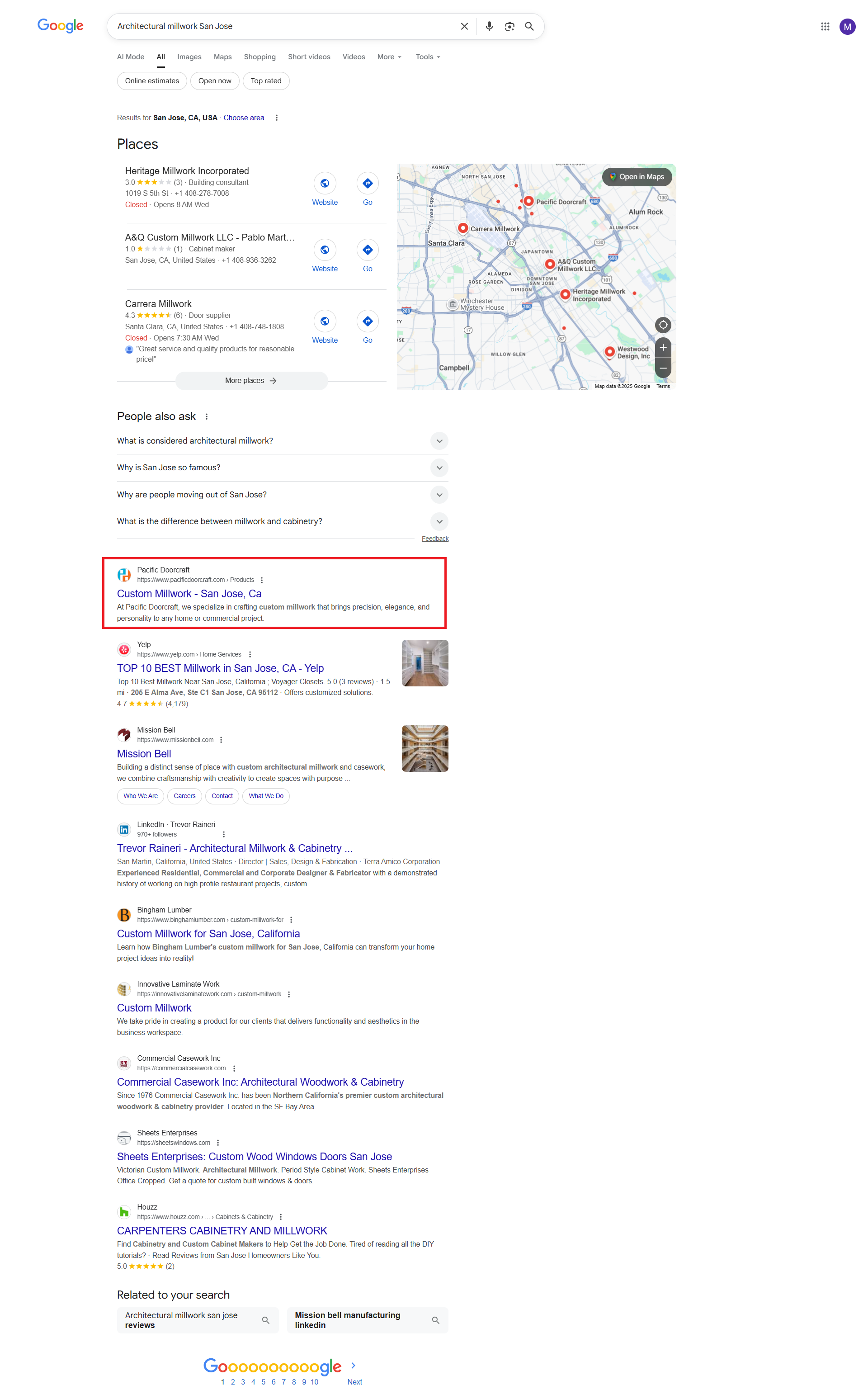Clear the search box with X icon
The image size is (868, 1399).
coord(464,26)
